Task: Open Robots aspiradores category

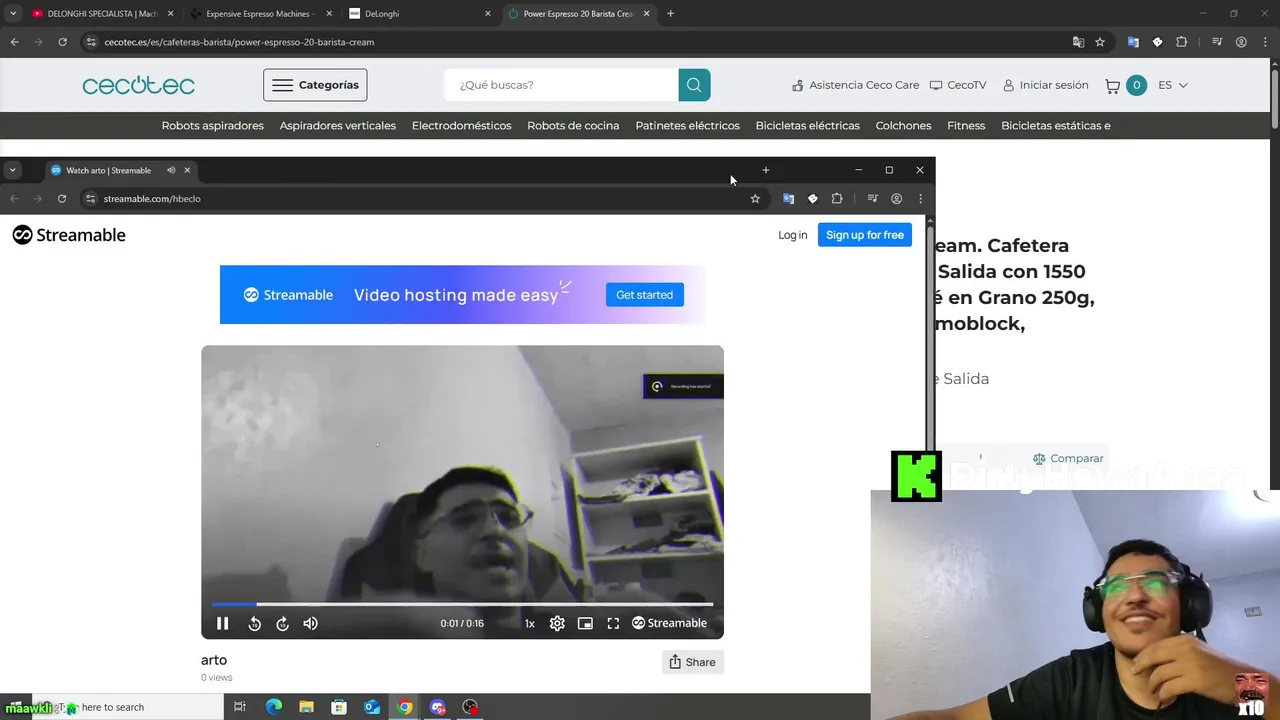Action: 213,126
